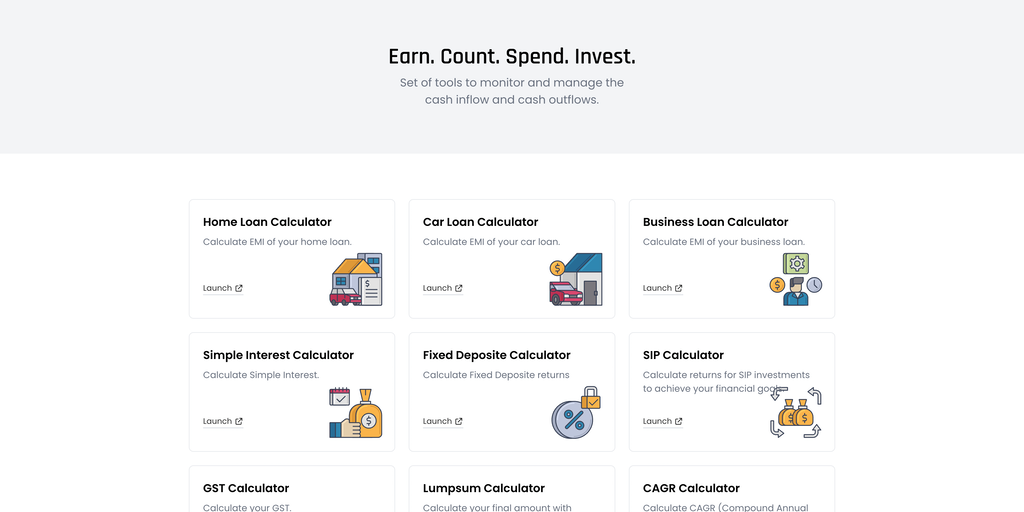Click the Fixed Deposite percent lock icon
Image resolution: width=1024 pixels, height=512 pixels.
(x=576, y=413)
